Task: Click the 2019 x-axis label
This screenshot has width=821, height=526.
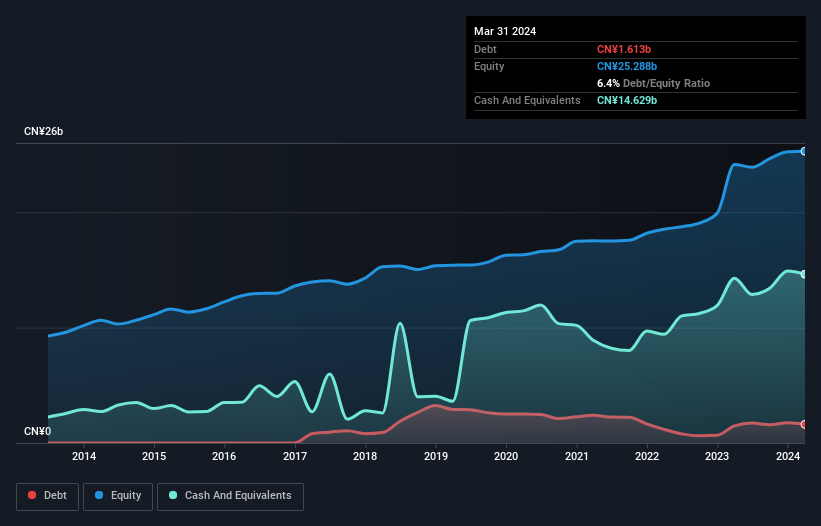Action: tap(436, 456)
